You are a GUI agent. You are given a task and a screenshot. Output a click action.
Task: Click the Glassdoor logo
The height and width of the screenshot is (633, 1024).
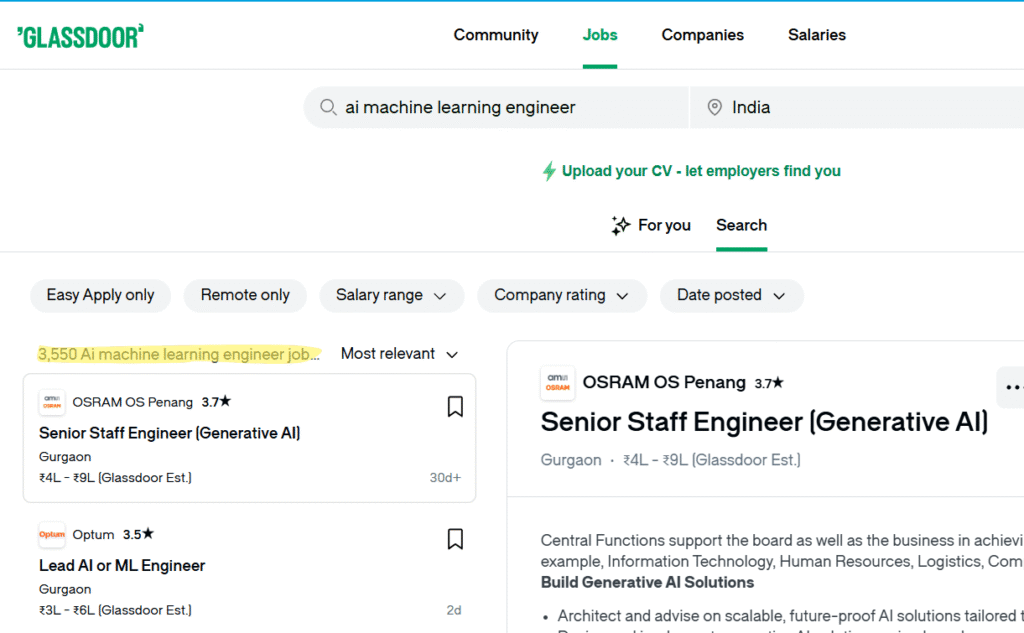tap(80, 37)
